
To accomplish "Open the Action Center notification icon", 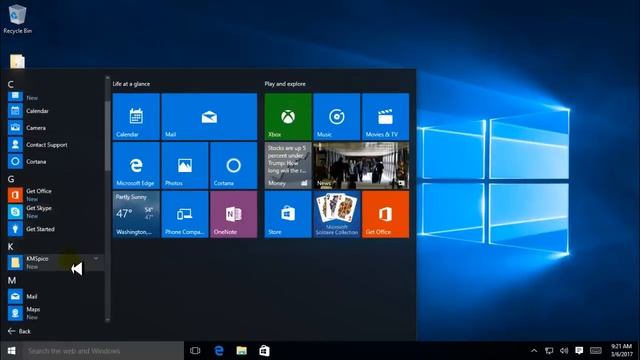I will tap(579, 351).
